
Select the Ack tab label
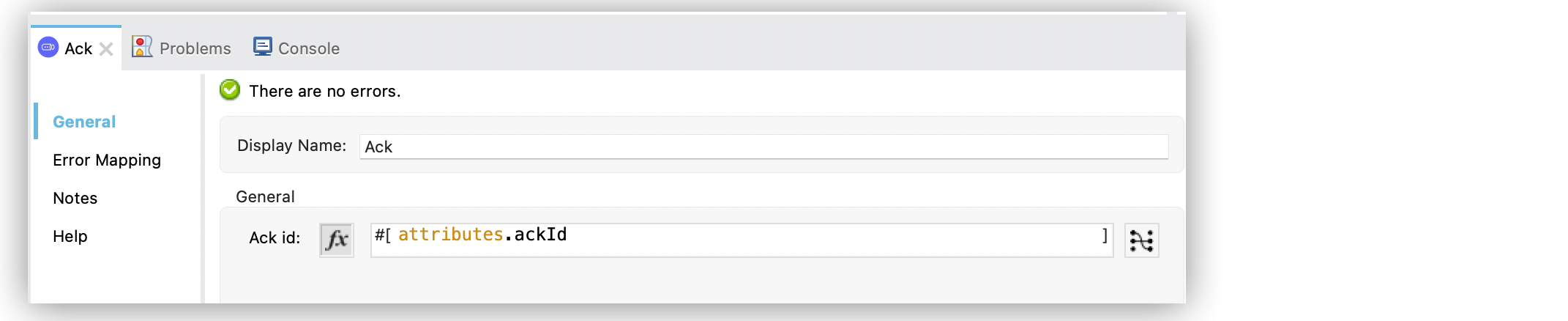pyautogui.click(x=78, y=48)
